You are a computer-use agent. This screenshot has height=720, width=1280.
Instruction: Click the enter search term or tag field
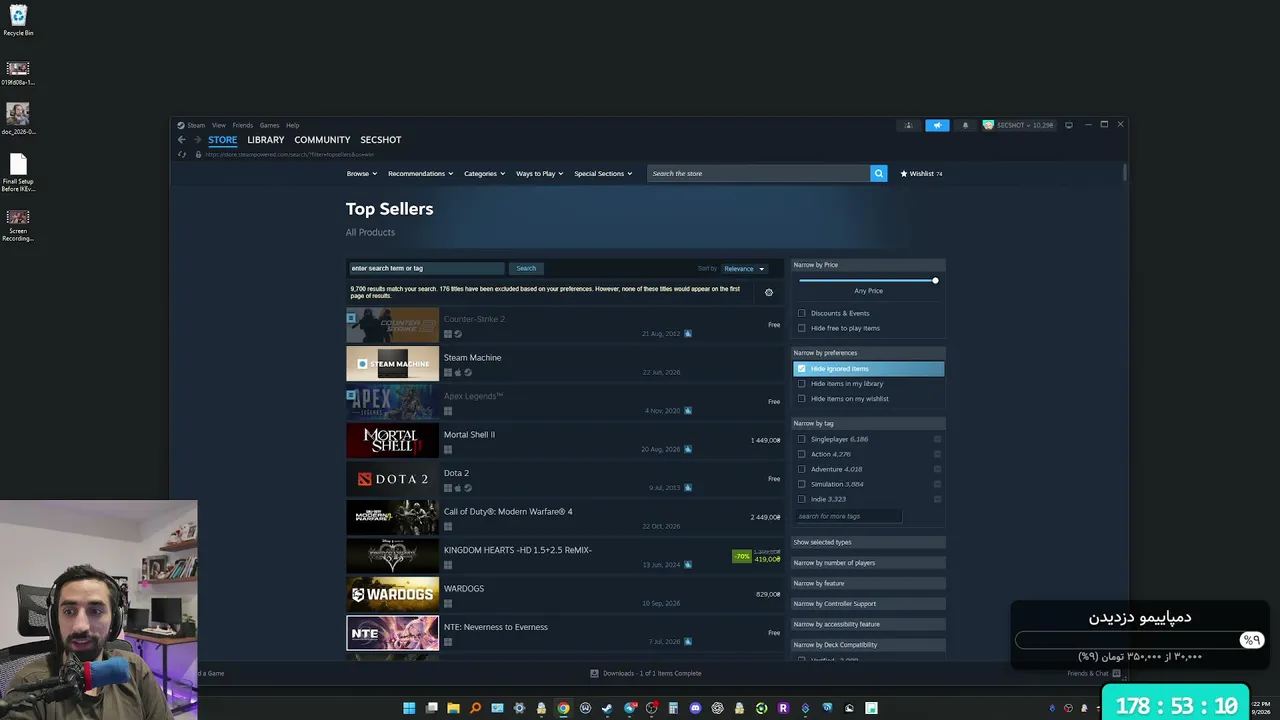pos(427,268)
